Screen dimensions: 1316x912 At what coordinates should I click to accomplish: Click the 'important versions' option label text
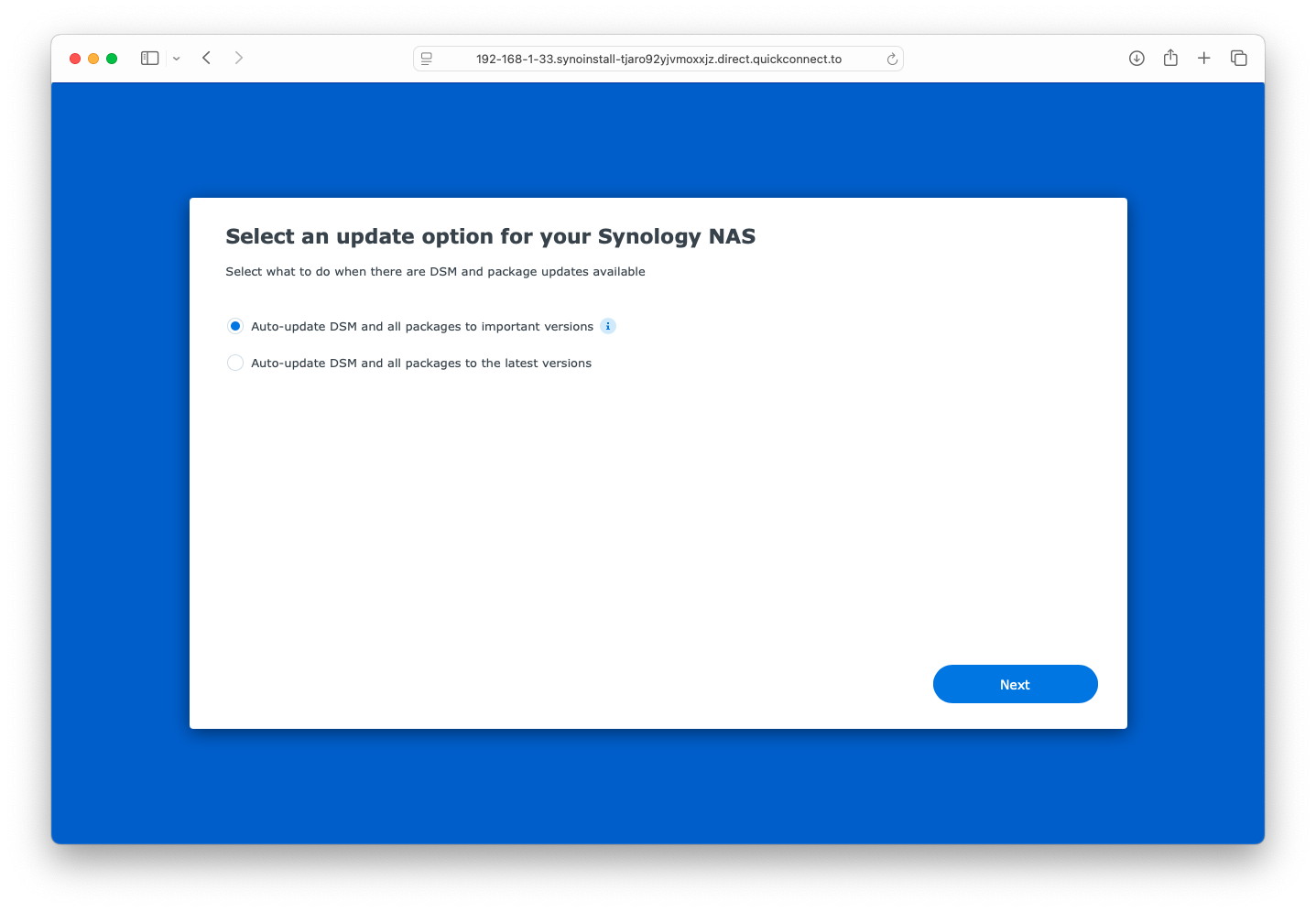click(422, 327)
